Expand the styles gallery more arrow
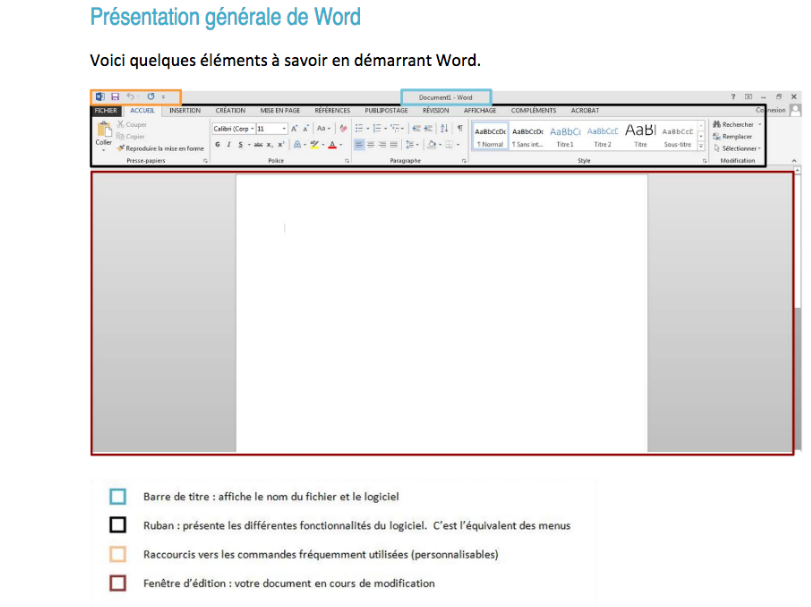Image resolution: width=811 pixels, height=607 pixels. point(701,146)
